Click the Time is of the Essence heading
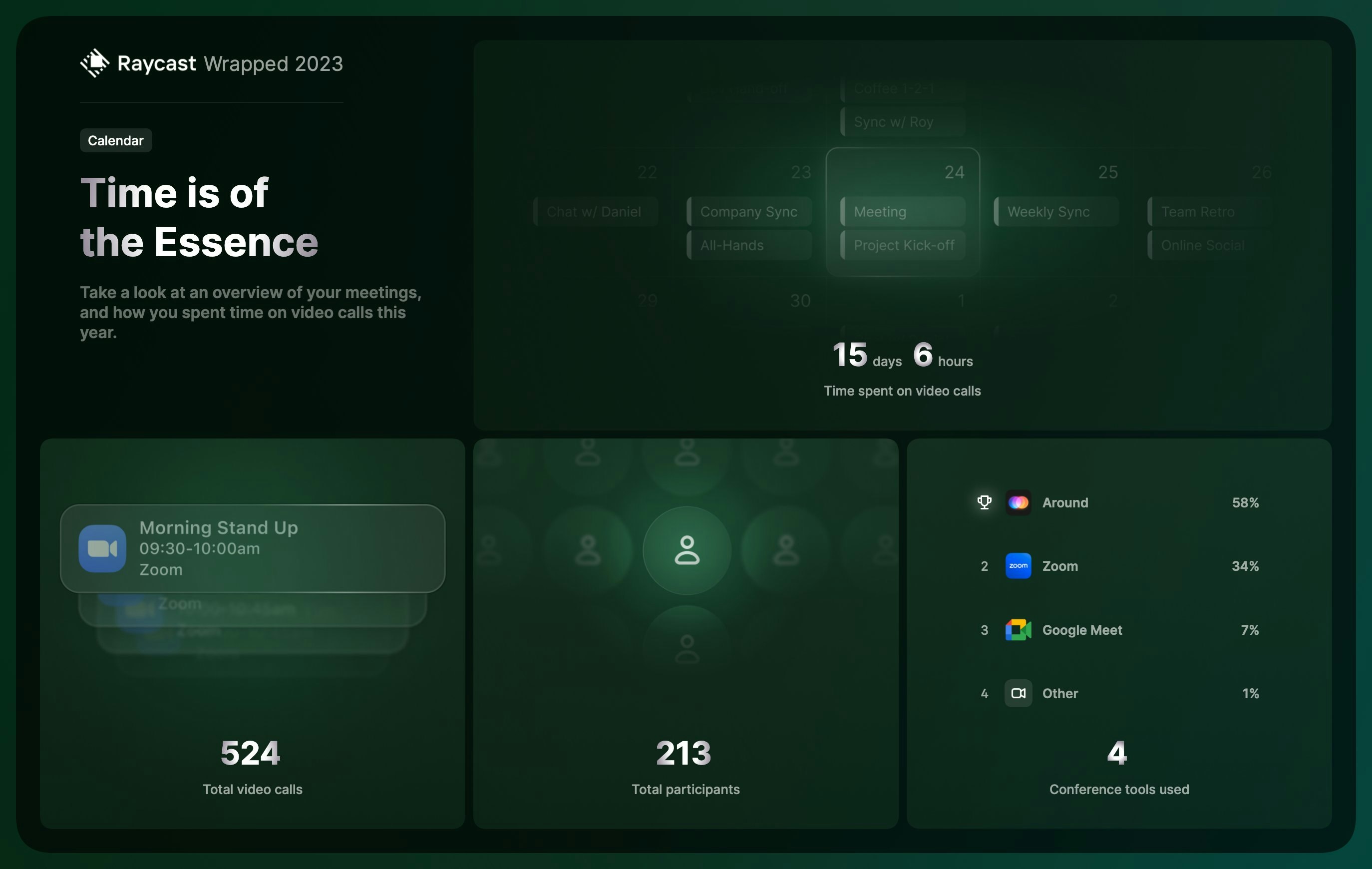This screenshot has height=869, width=1372. point(199,217)
